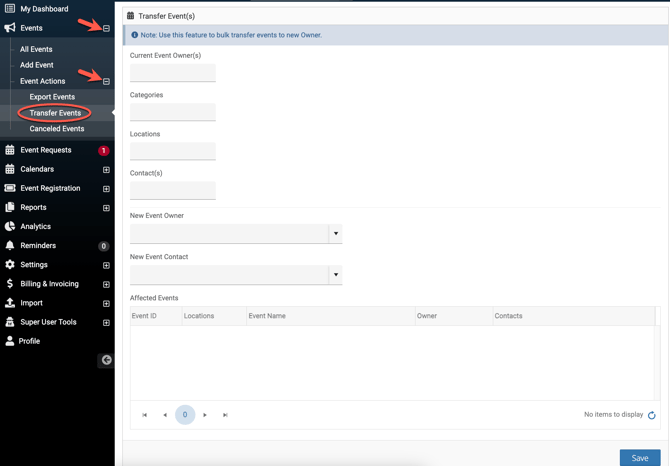Click the Event Requests calendar icon
The height and width of the screenshot is (466, 670).
pyautogui.click(x=10, y=150)
